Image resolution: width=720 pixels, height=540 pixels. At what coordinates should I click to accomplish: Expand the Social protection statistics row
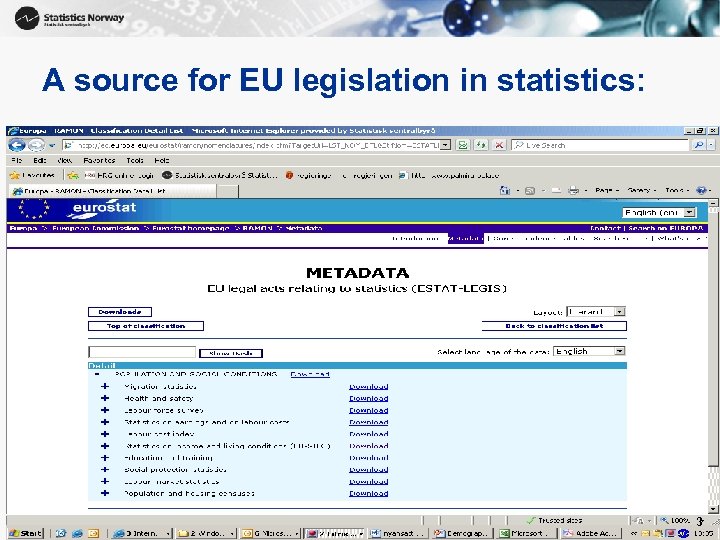coord(105,469)
